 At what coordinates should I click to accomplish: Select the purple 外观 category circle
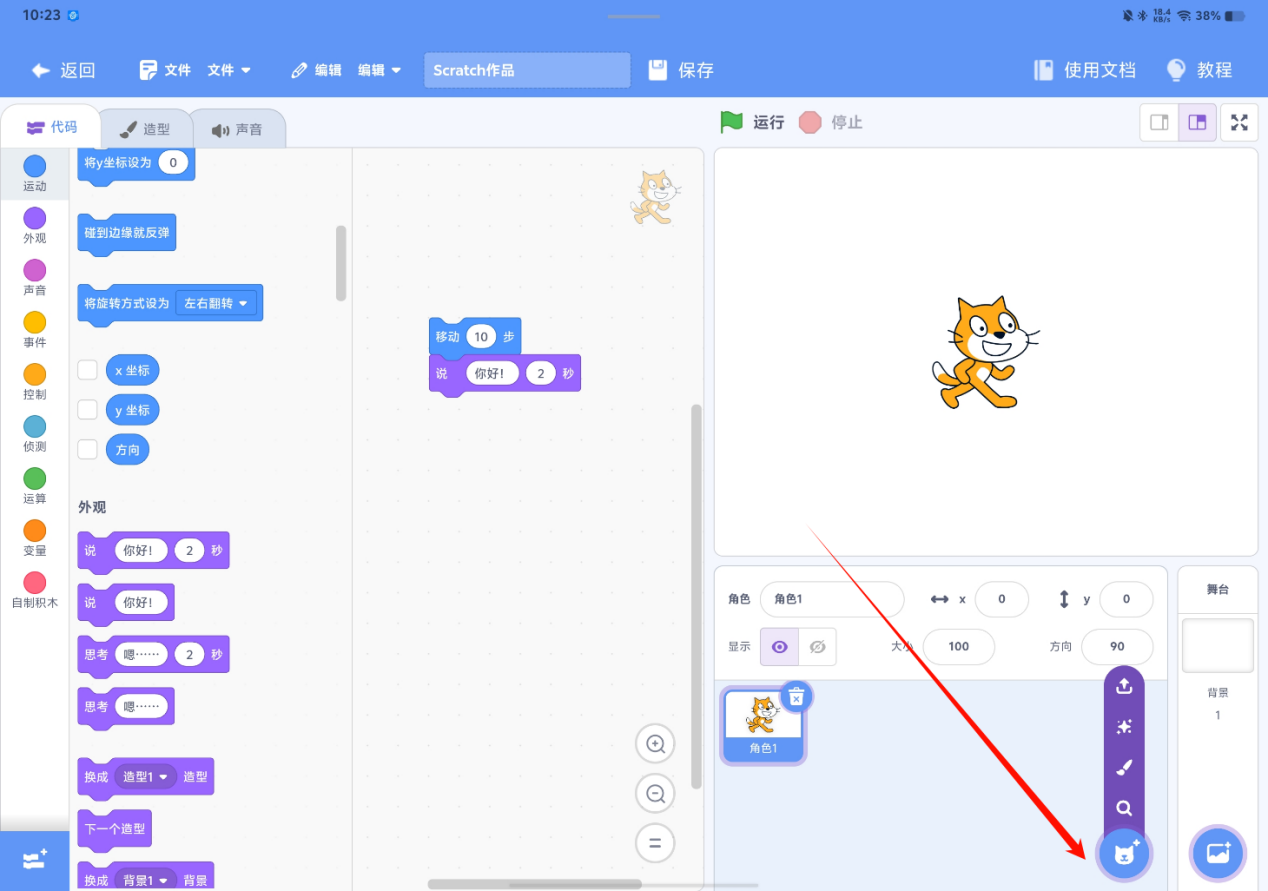tap(34, 219)
